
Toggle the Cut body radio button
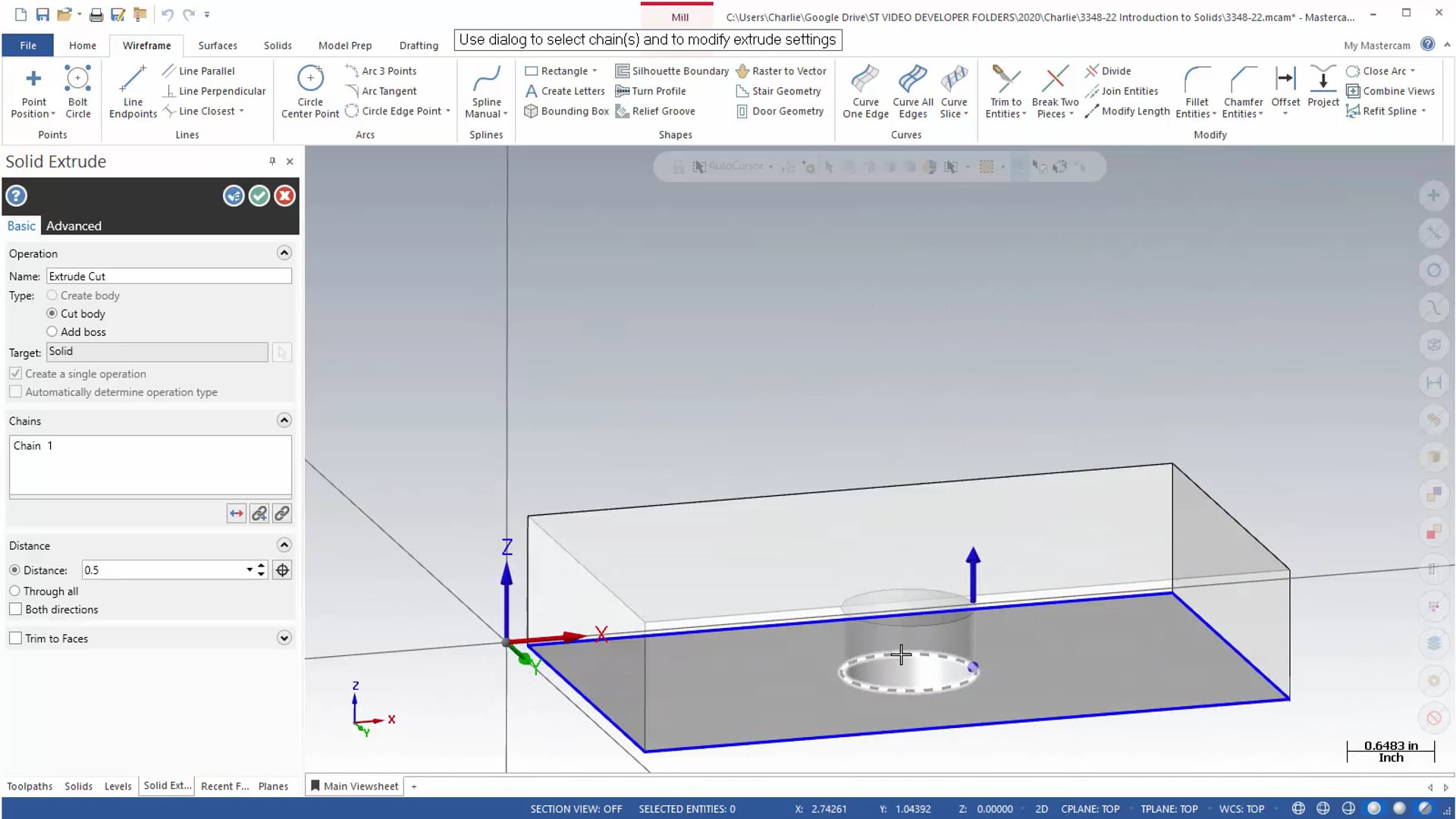tap(52, 313)
